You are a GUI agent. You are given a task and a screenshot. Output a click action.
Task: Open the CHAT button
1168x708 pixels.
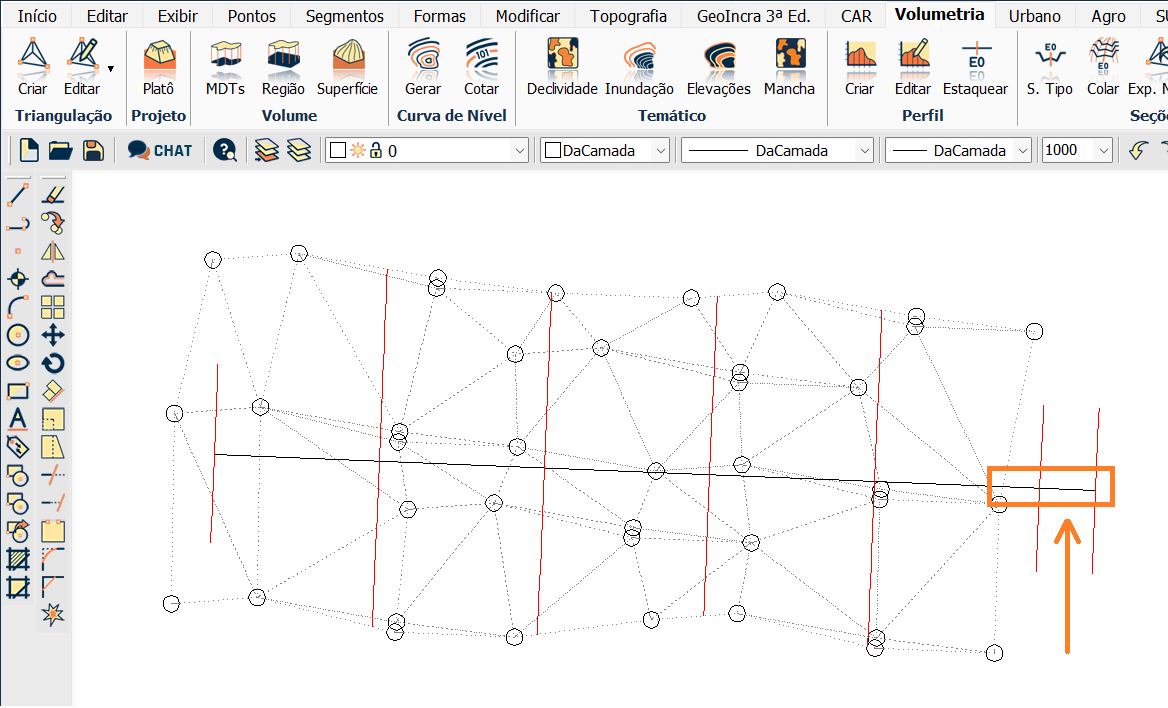click(160, 151)
